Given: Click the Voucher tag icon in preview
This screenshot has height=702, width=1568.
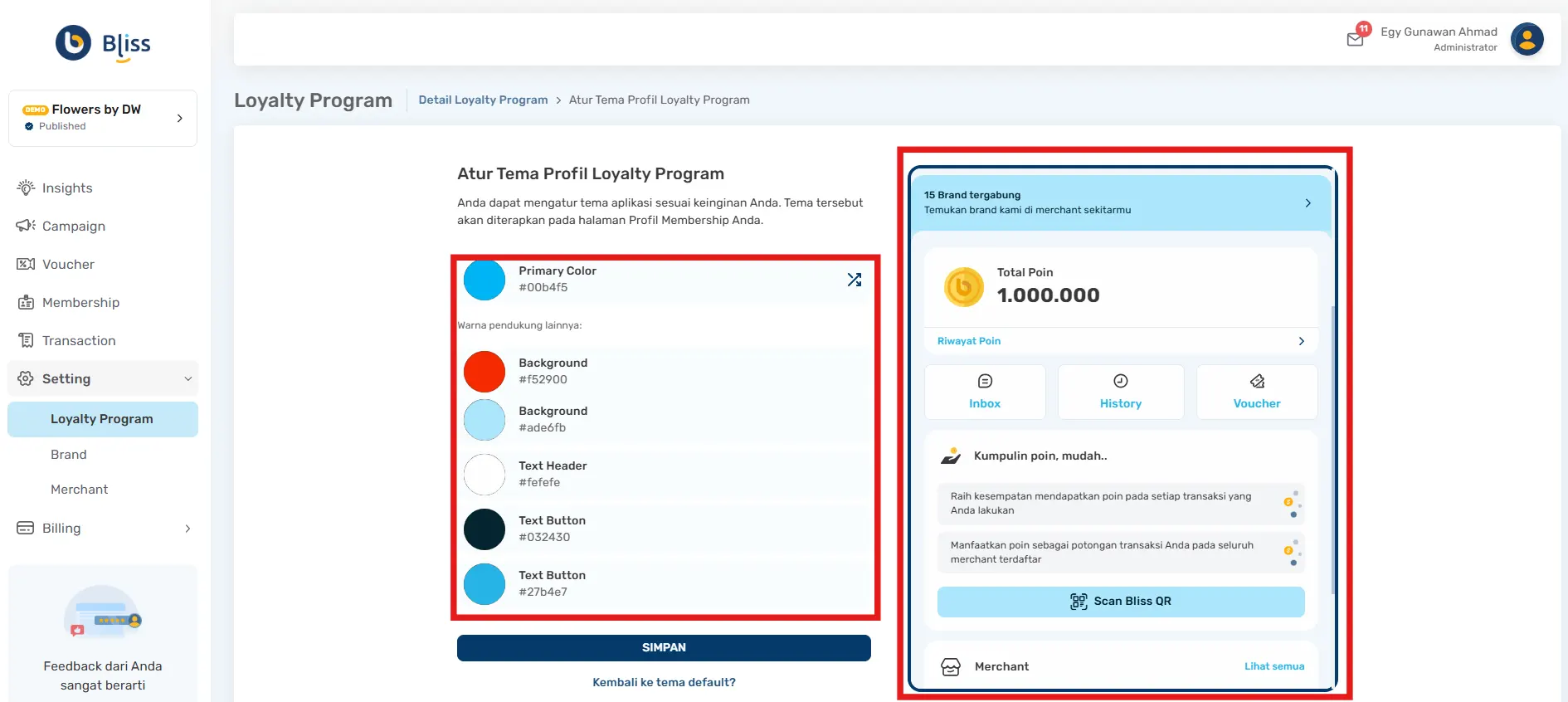Looking at the screenshot, I should pyautogui.click(x=1257, y=381).
